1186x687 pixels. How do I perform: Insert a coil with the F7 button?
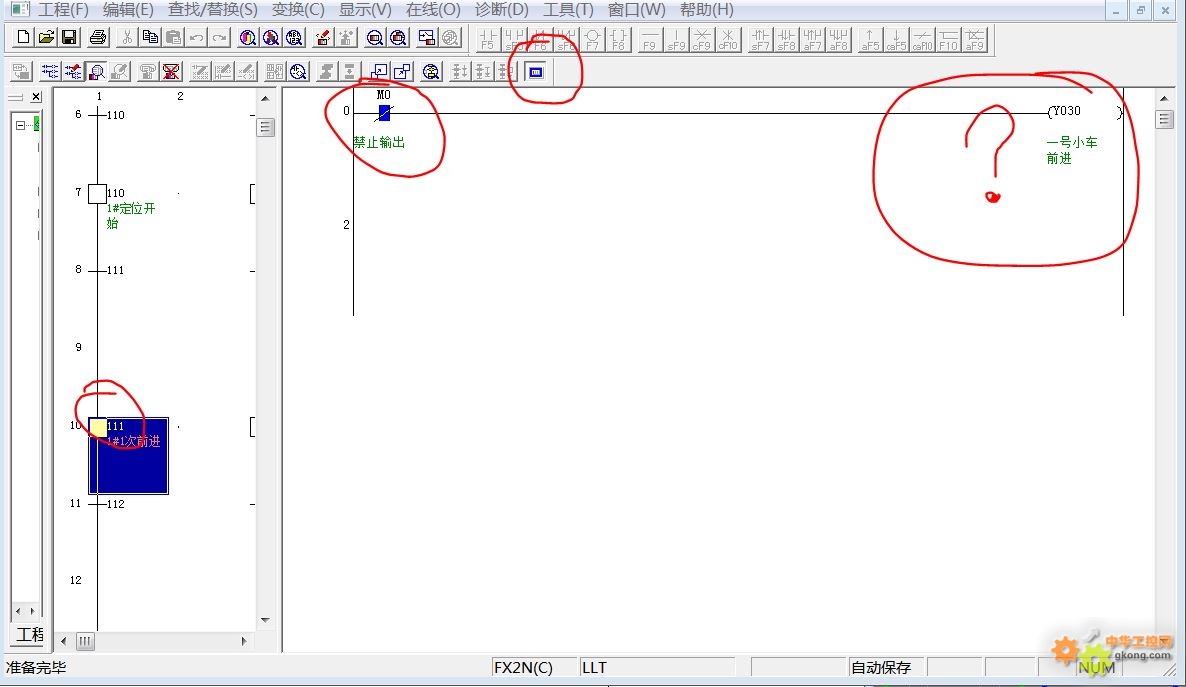592,39
